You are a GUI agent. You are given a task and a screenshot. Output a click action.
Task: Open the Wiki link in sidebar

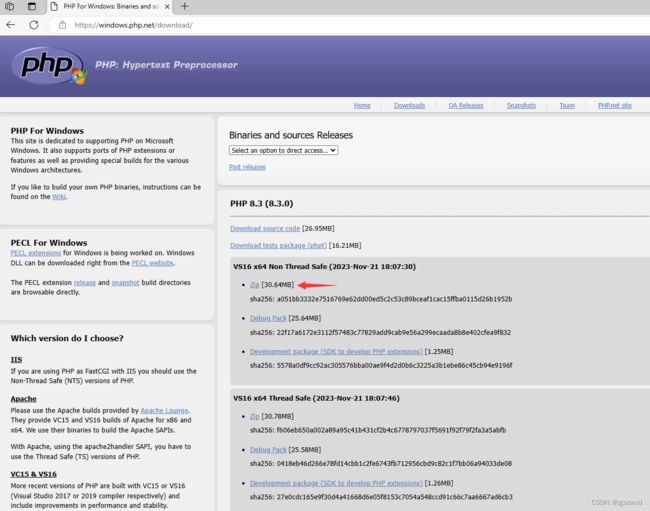tap(59, 197)
